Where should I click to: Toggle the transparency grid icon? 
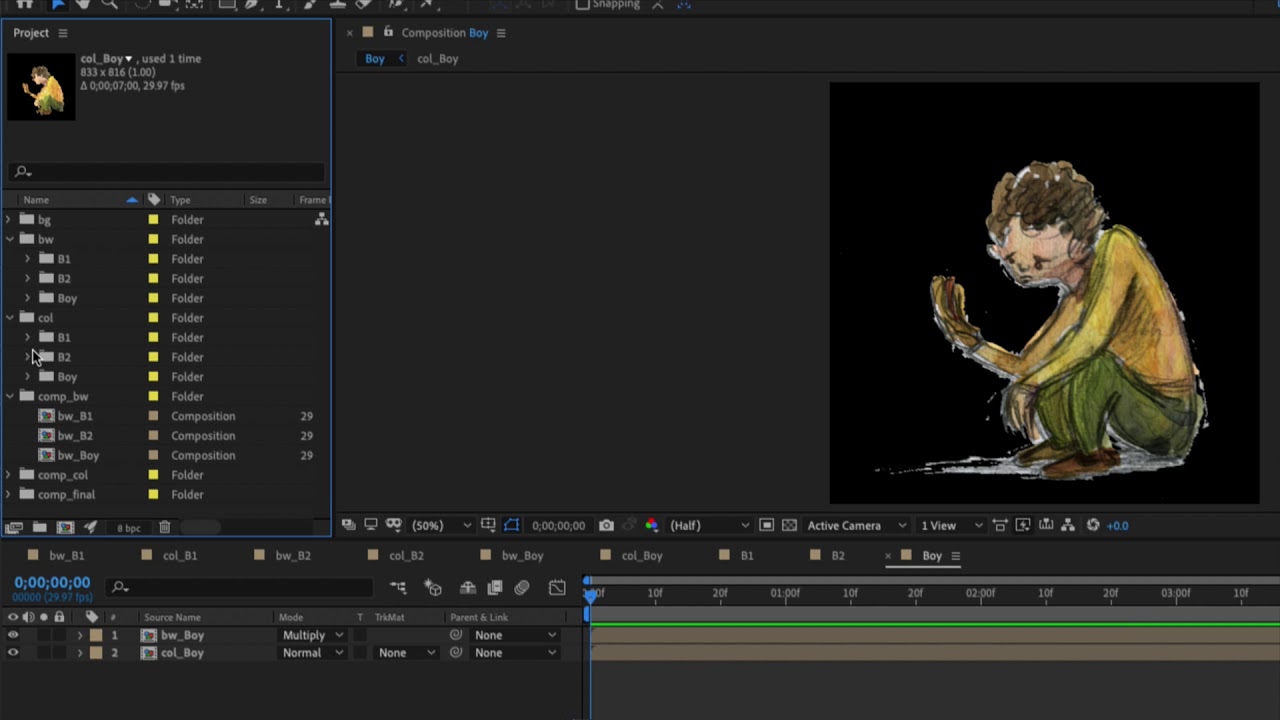pos(789,525)
